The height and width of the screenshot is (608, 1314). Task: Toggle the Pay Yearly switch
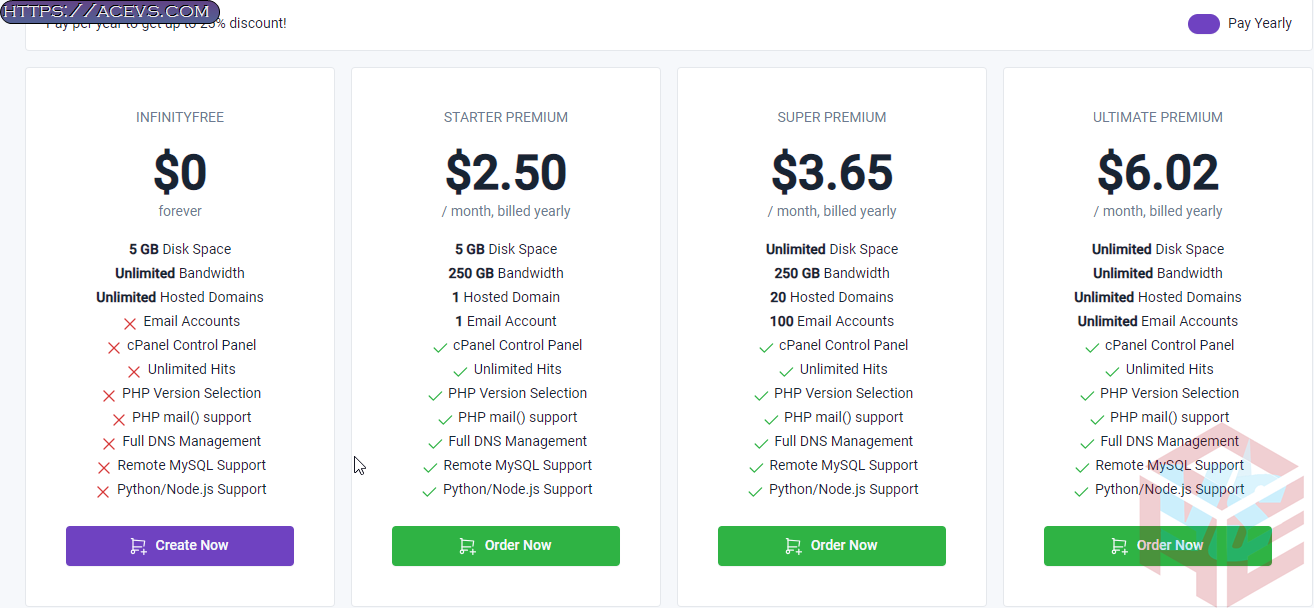[x=1204, y=24]
